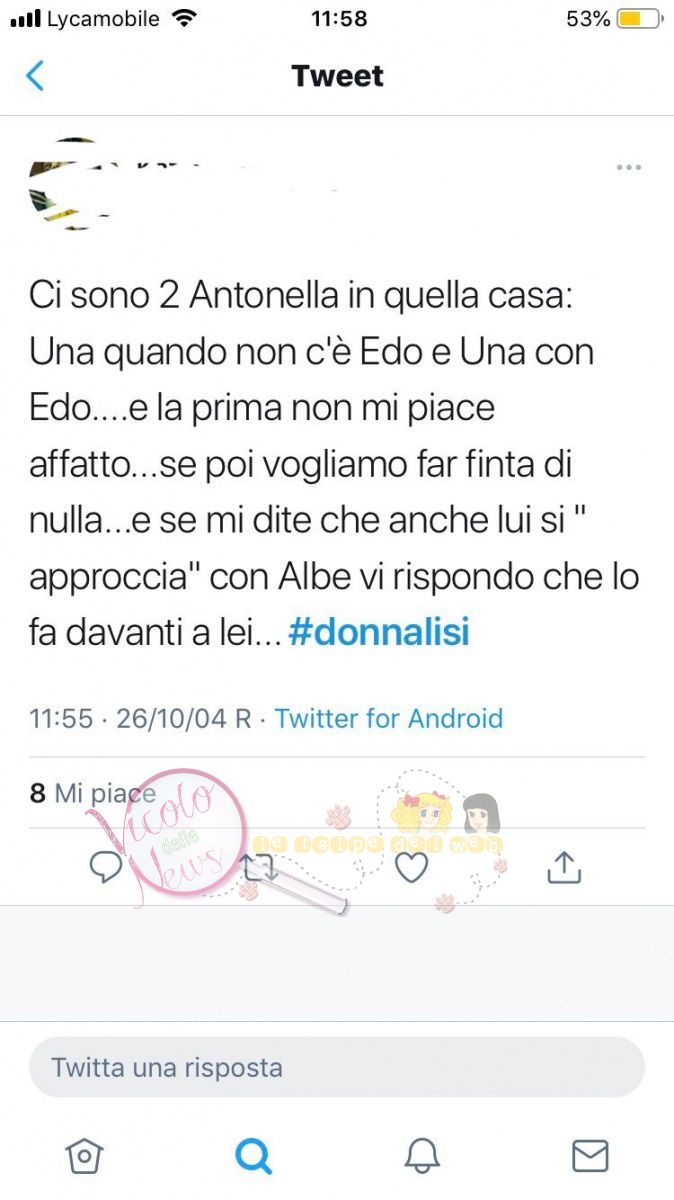This screenshot has width=674, height=1200.
Task: Open the Search magnifier tab
Action: [253, 1156]
